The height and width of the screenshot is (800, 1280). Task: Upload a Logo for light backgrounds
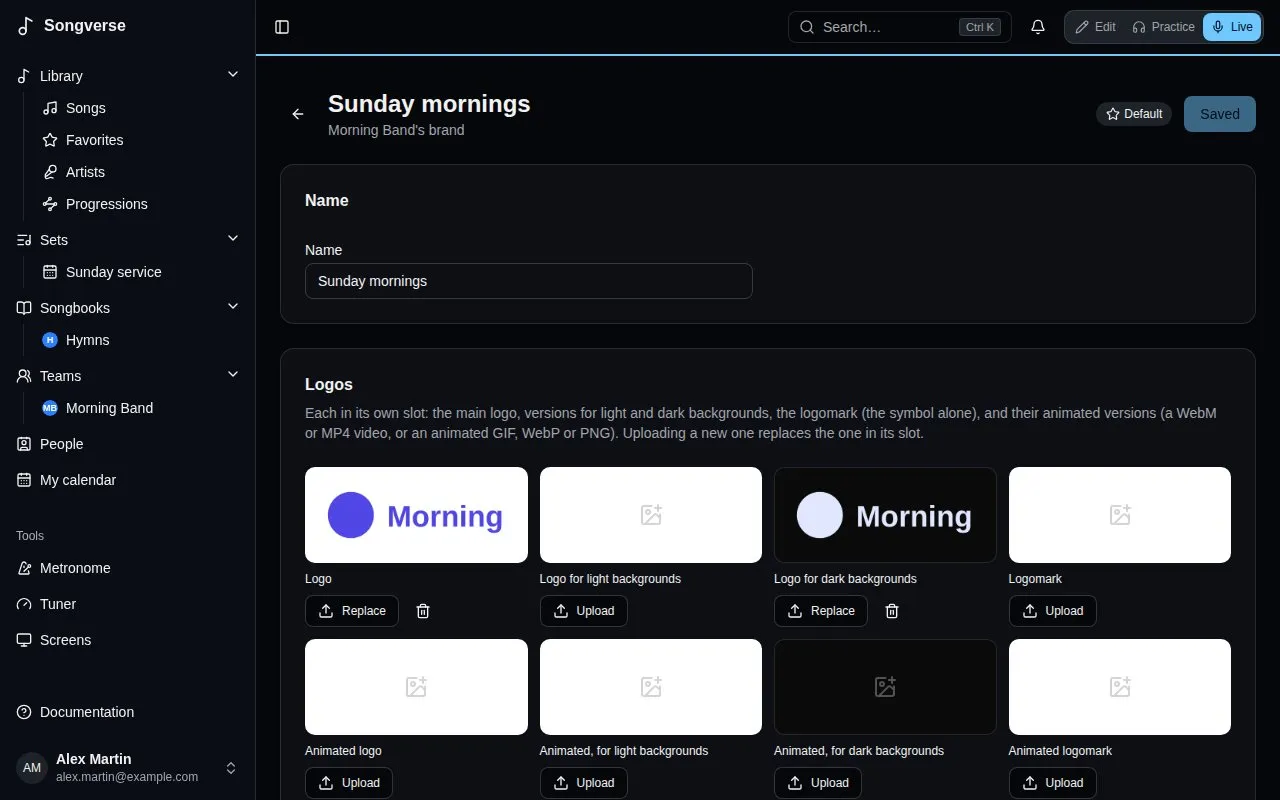[584, 611]
